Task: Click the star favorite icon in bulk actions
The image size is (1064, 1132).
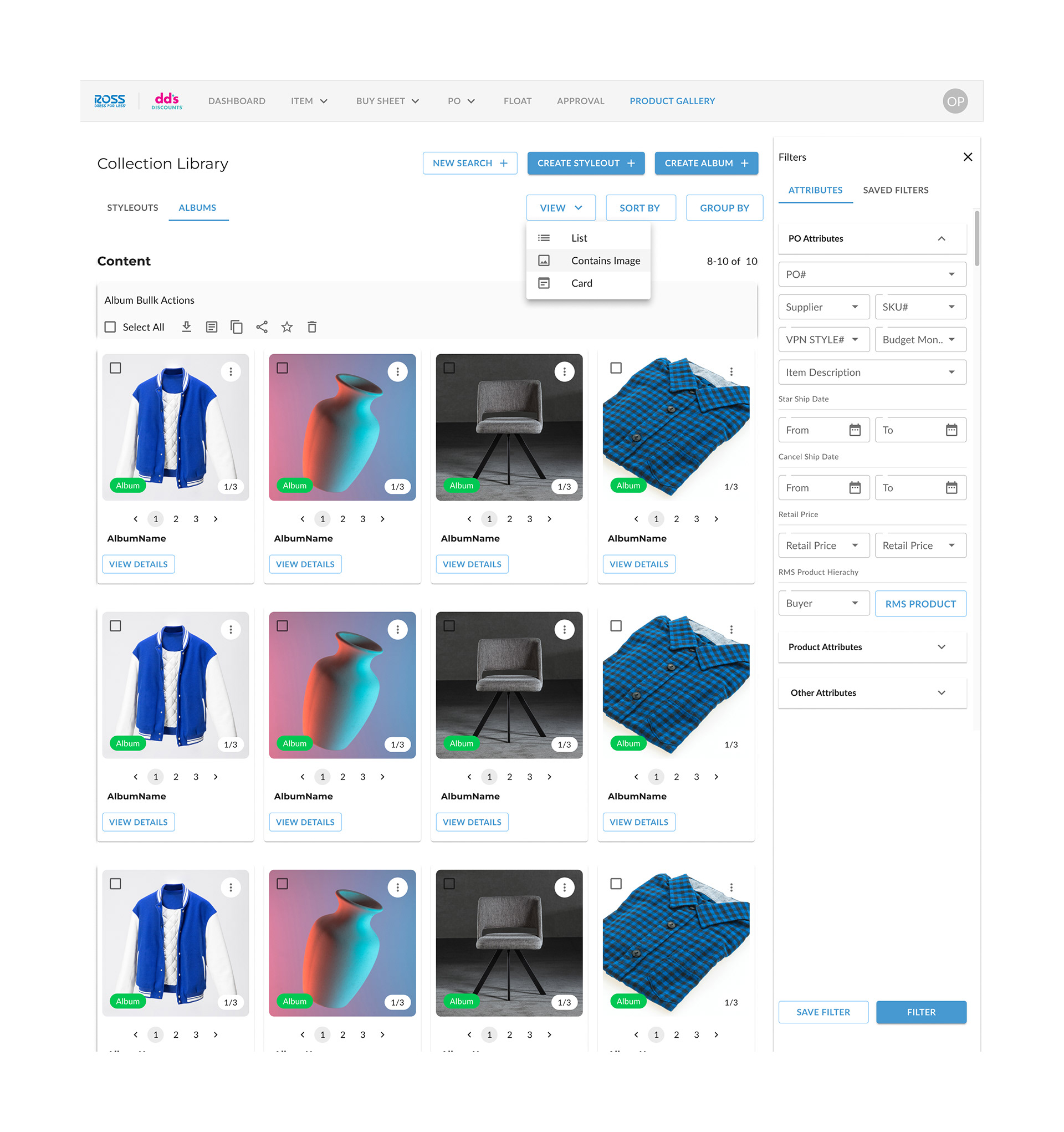Action: (287, 327)
